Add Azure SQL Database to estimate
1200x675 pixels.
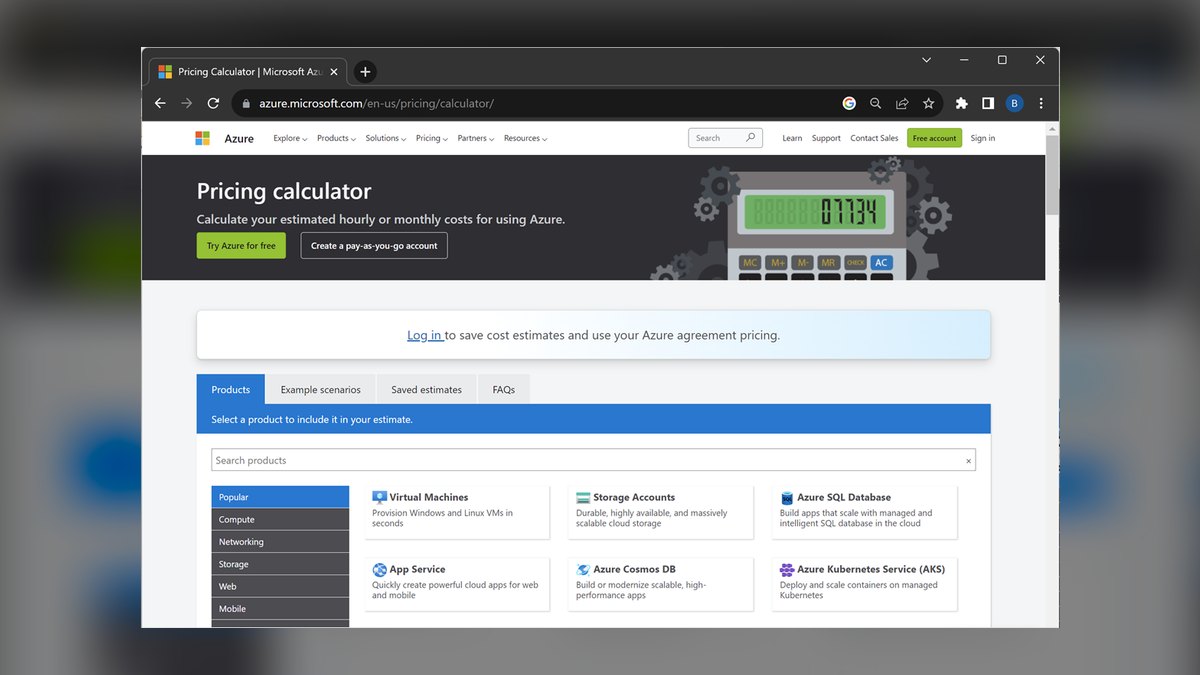(x=865, y=510)
